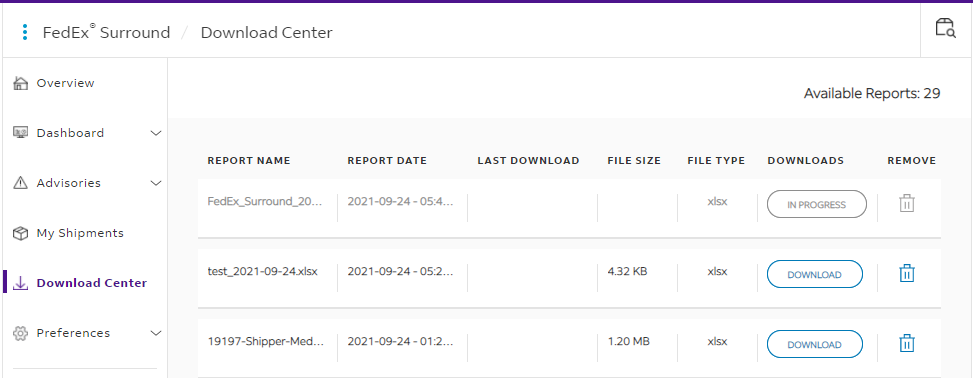Click report date 2021-09-24 - 01:2...
973x378 pixels.
coord(400,341)
